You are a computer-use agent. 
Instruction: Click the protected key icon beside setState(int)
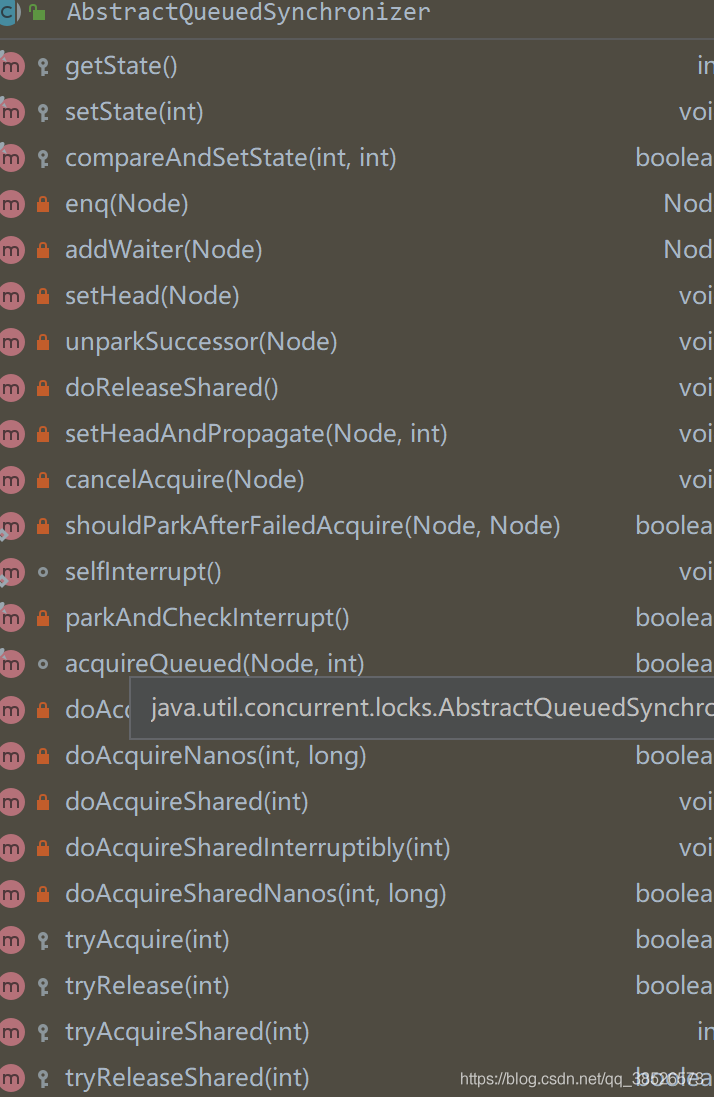pyautogui.click(x=43, y=113)
